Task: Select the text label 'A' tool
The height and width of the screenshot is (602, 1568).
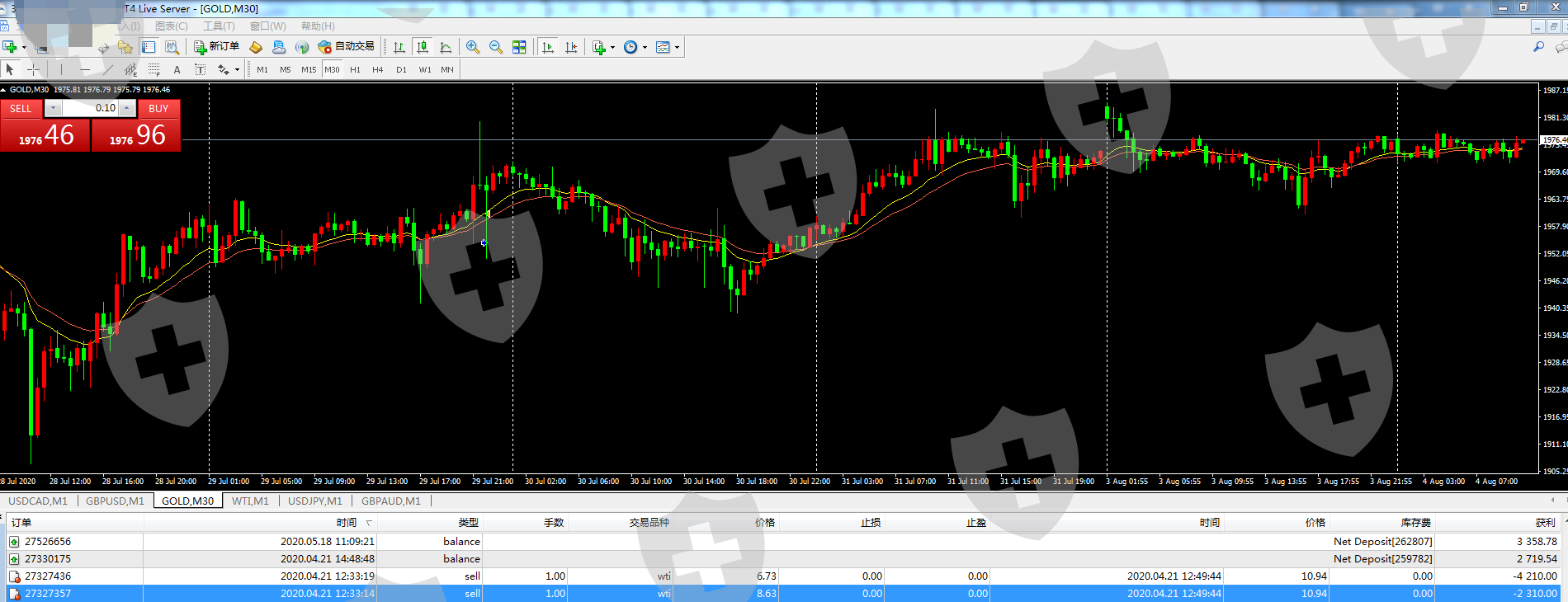Action: coord(177,69)
